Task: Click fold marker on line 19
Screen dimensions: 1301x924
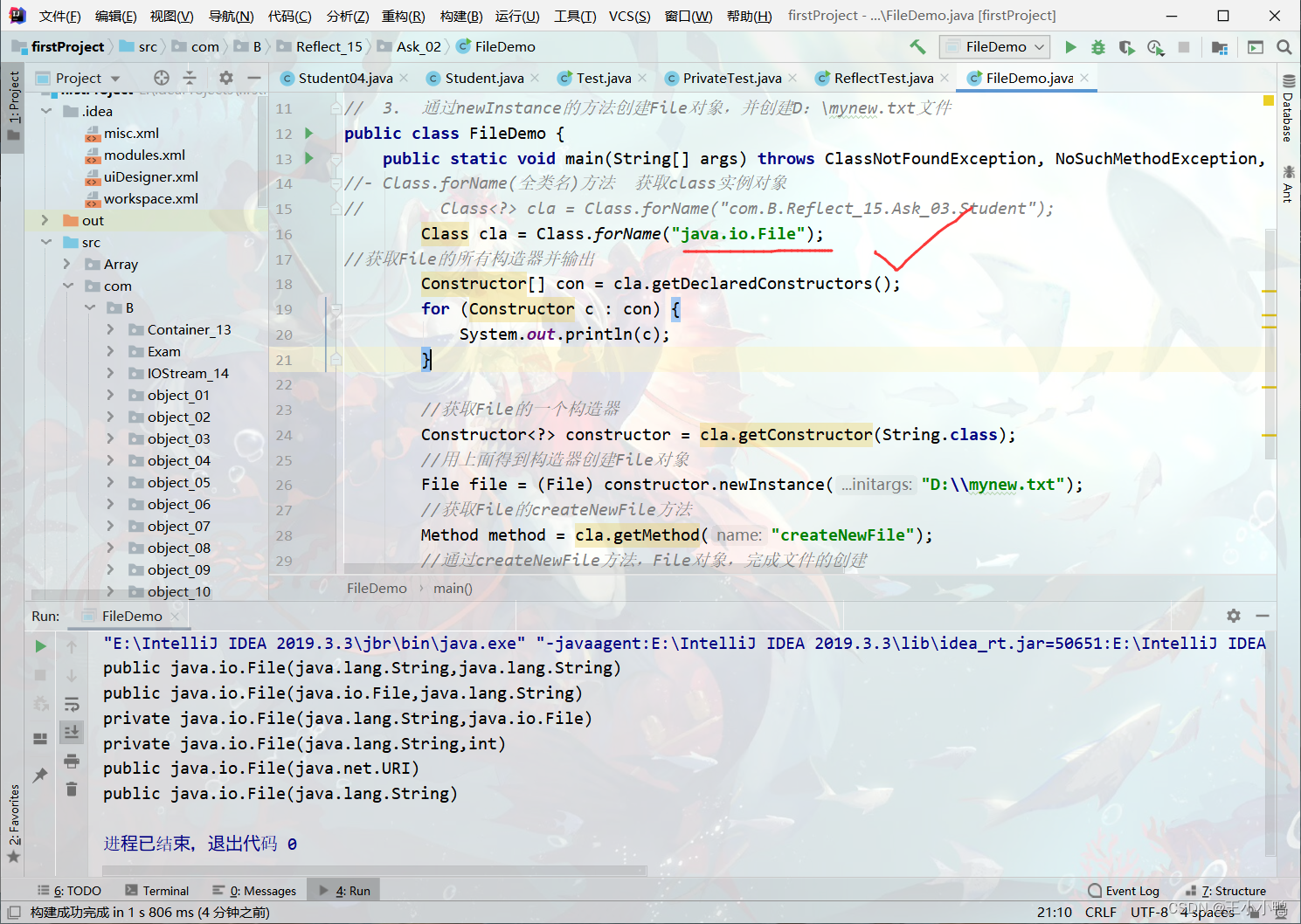Action: coord(336,309)
